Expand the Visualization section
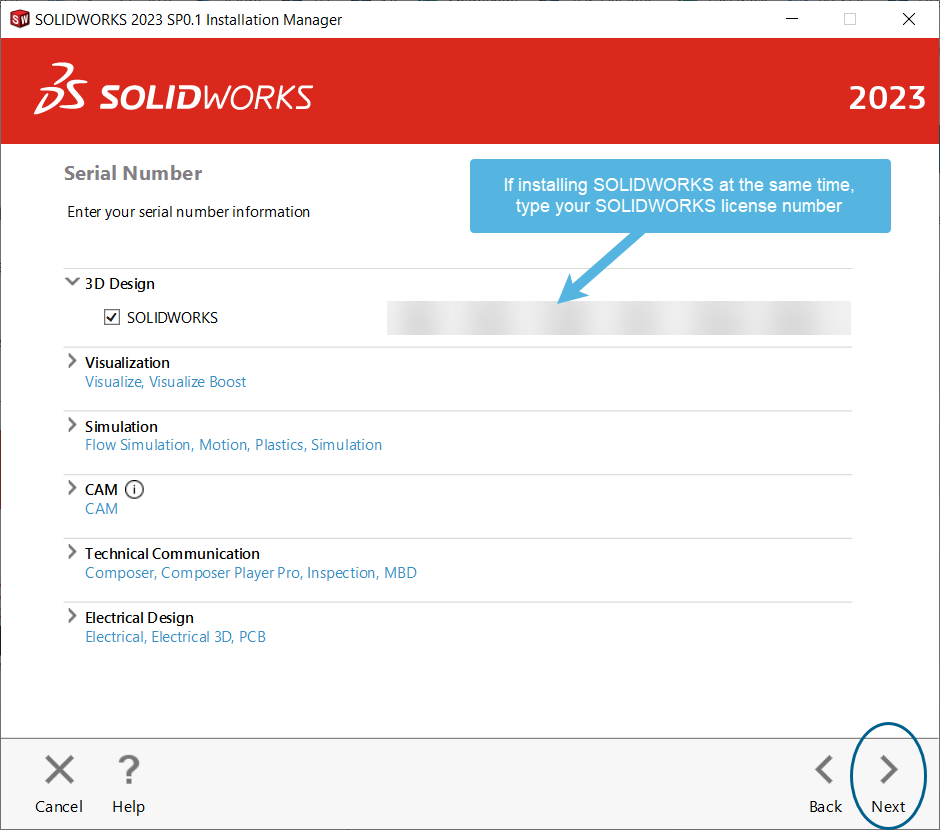The height and width of the screenshot is (830, 940). [72, 361]
